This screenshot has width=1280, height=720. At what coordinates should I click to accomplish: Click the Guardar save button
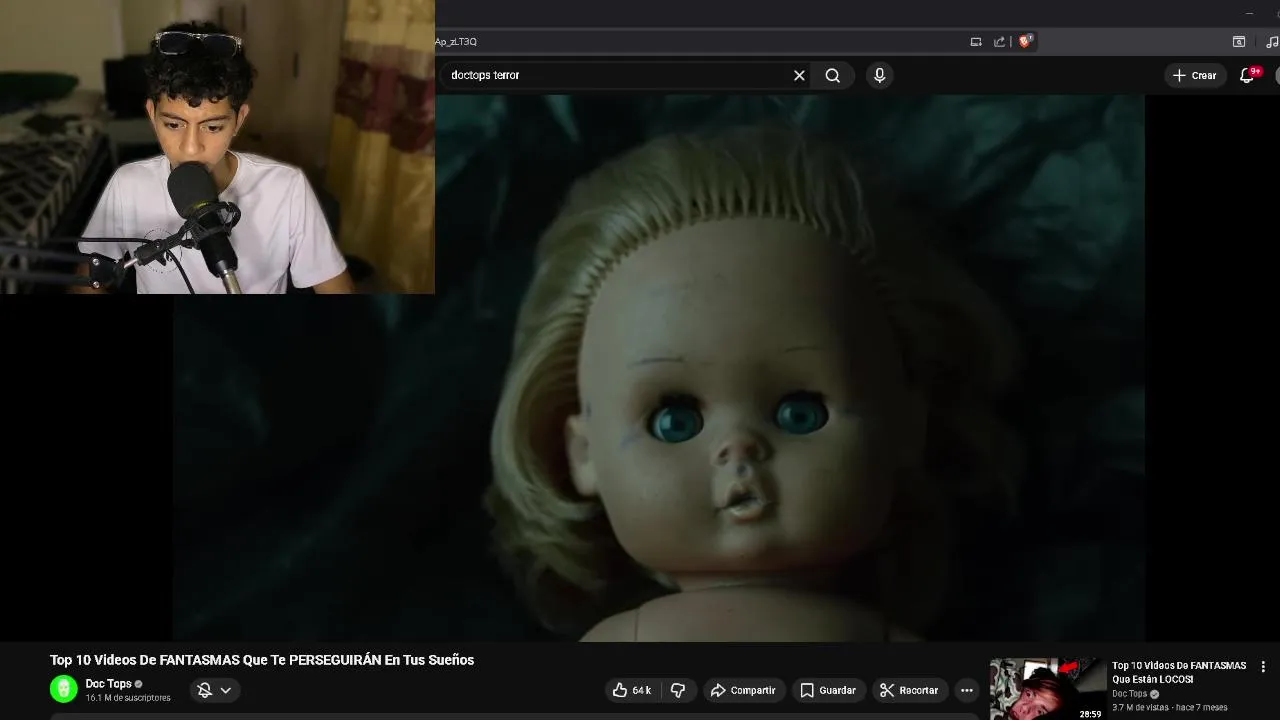(x=827, y=690)
